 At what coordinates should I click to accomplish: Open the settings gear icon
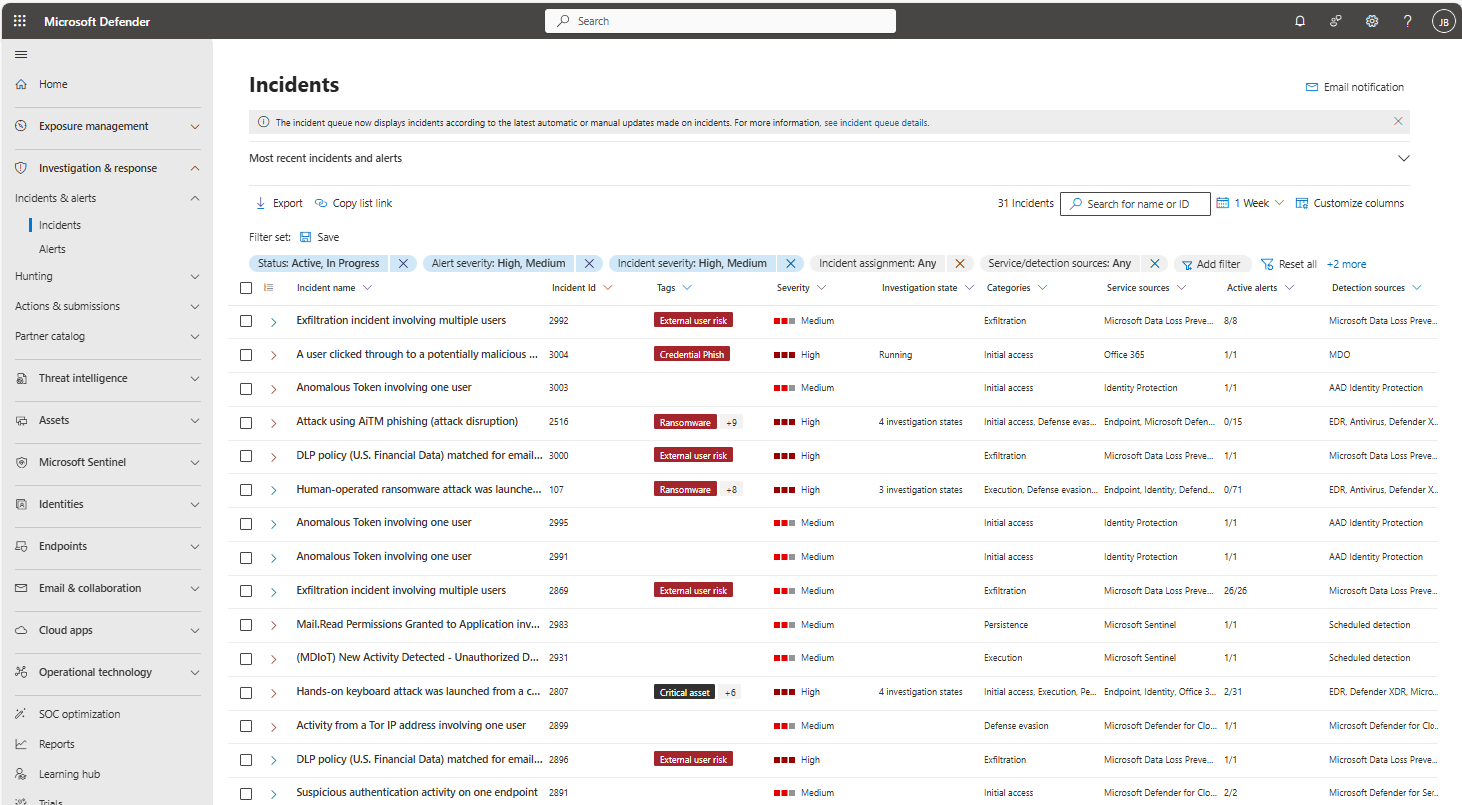point(1372,21)
